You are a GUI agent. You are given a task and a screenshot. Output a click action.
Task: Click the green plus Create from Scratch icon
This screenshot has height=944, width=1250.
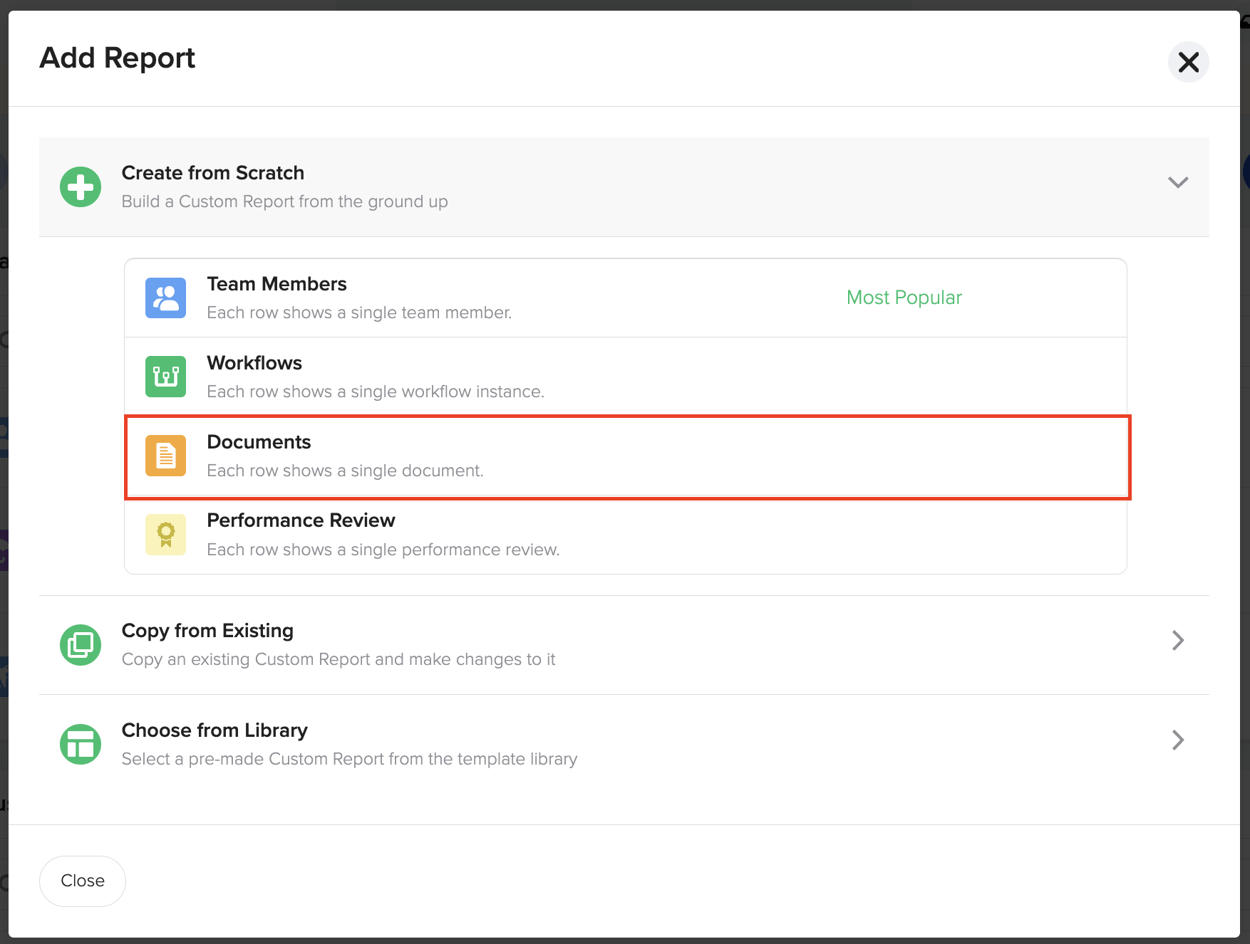[x=80, y=187]
